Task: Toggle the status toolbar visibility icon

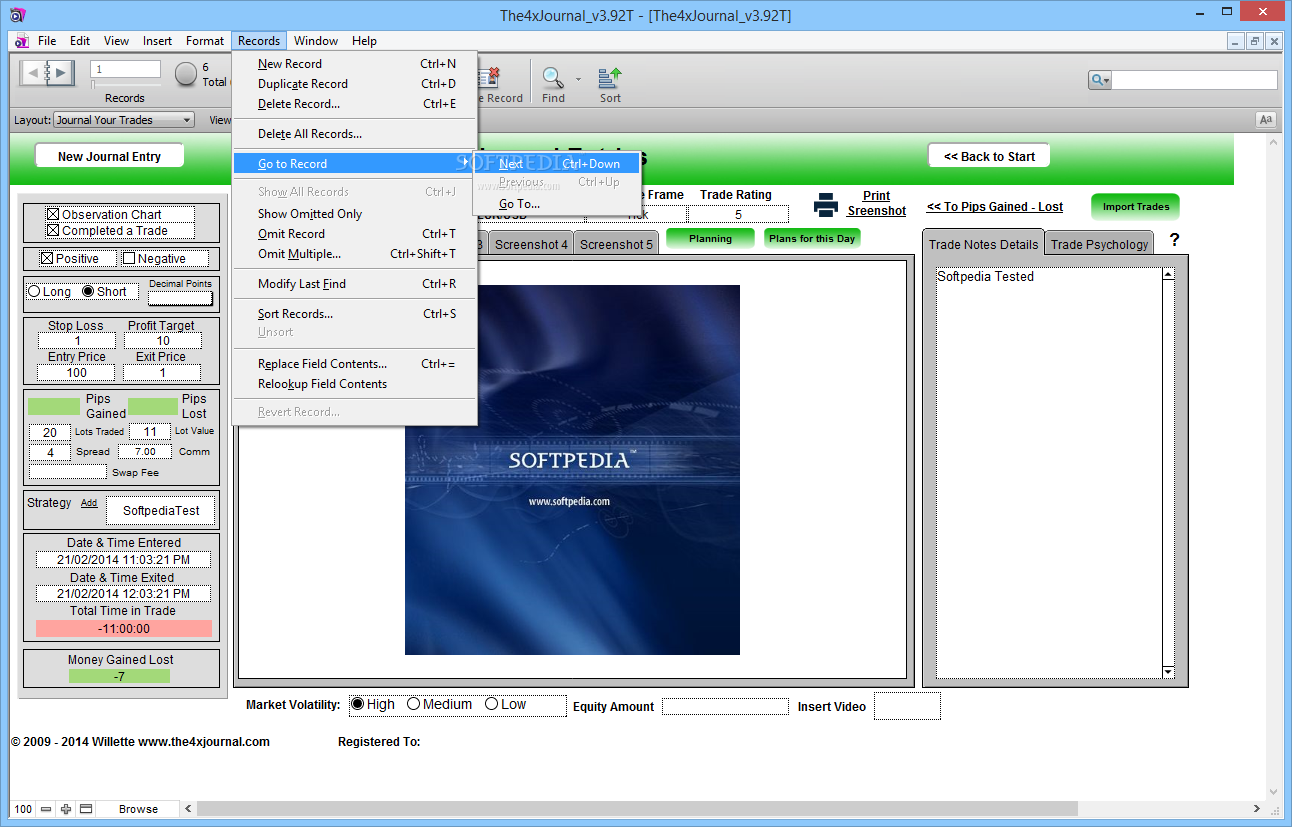Action: pyautogui.click(x=86, y=809)
